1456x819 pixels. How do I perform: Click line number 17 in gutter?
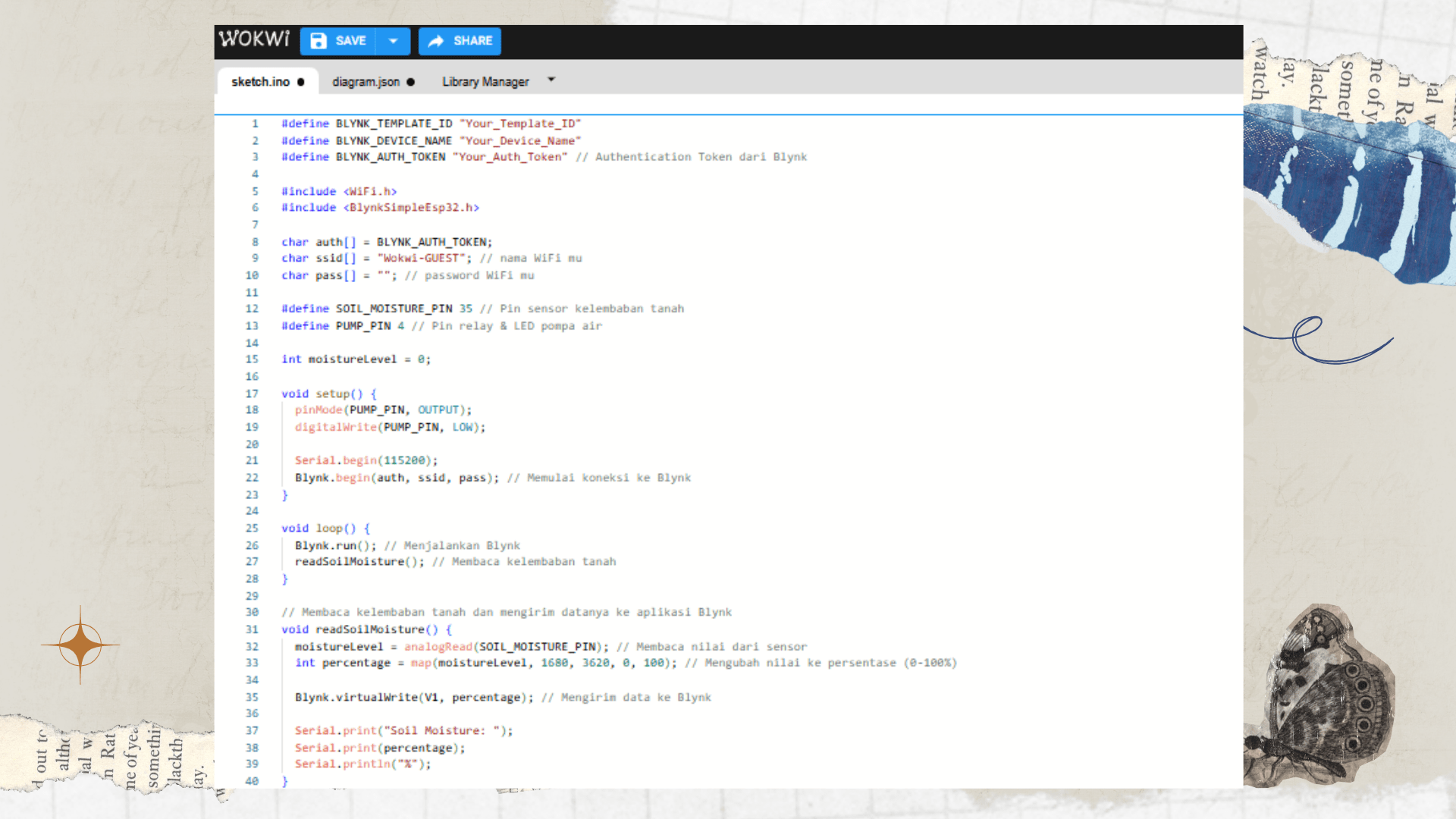pos(252,394)
